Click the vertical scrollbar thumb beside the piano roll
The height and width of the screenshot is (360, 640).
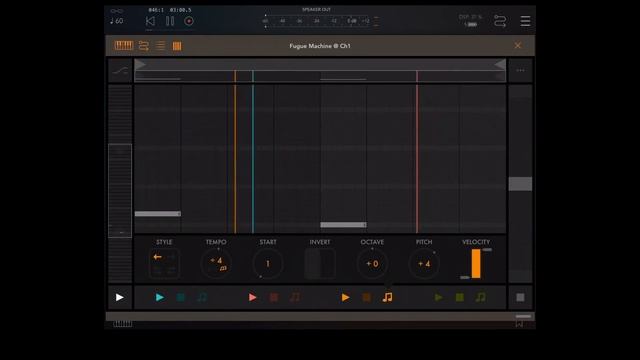point(520,184)
